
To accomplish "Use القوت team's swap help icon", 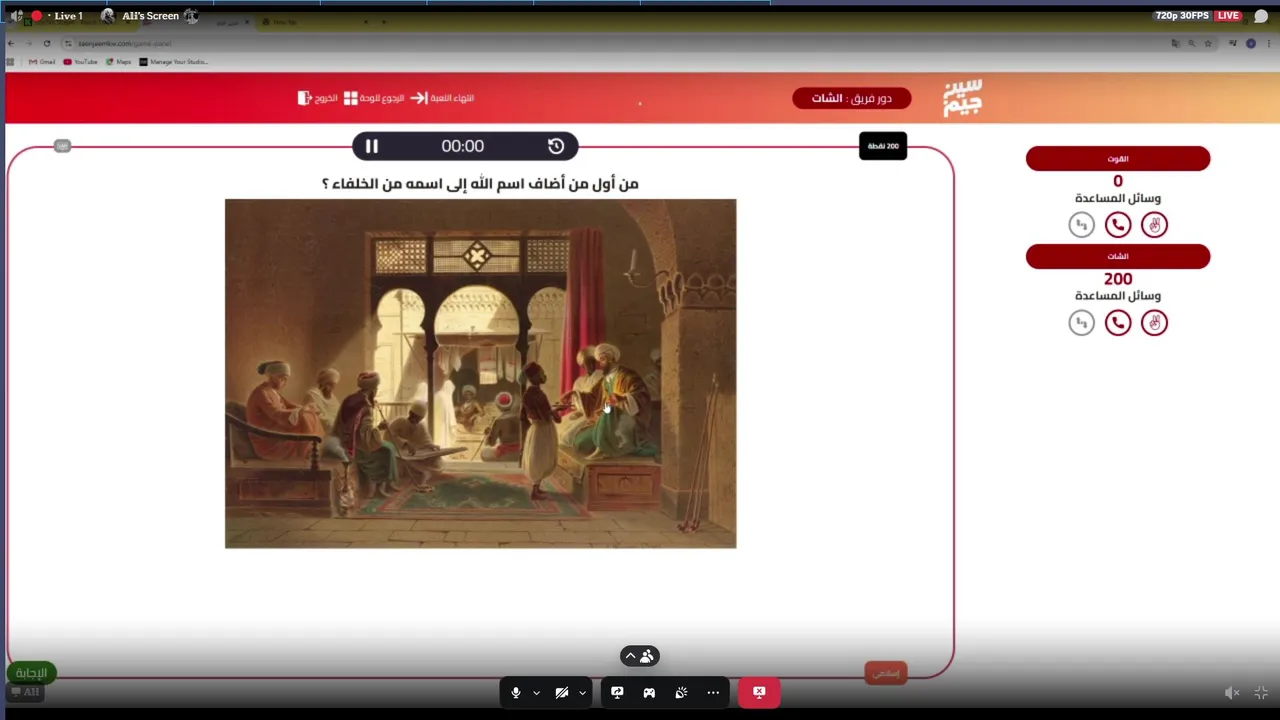I will coord(1081,225).
